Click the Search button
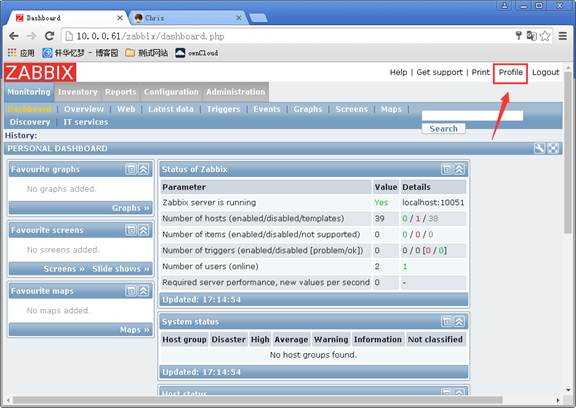The width and height of the screenshot is (576, 408). click(x=443, y=129)
